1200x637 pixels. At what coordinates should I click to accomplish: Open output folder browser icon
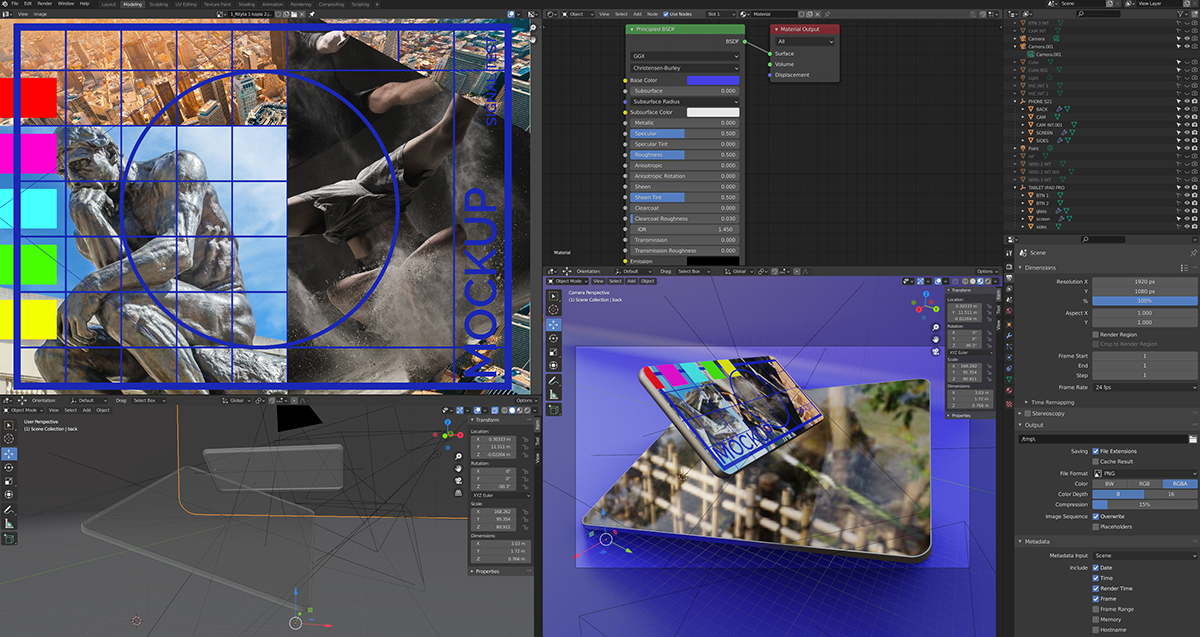pyautogui.click(x=1193, y=439)
